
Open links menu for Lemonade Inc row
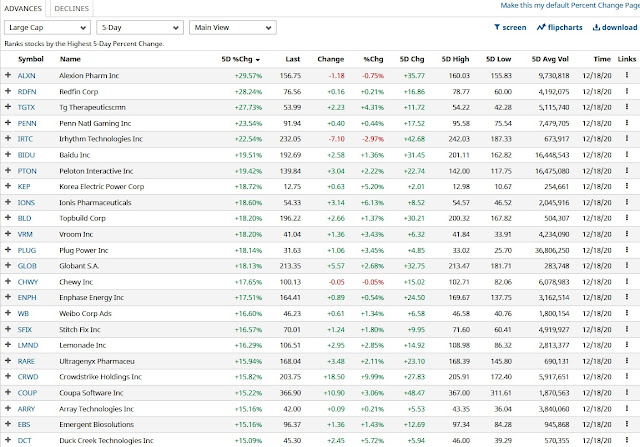point(627,345)
